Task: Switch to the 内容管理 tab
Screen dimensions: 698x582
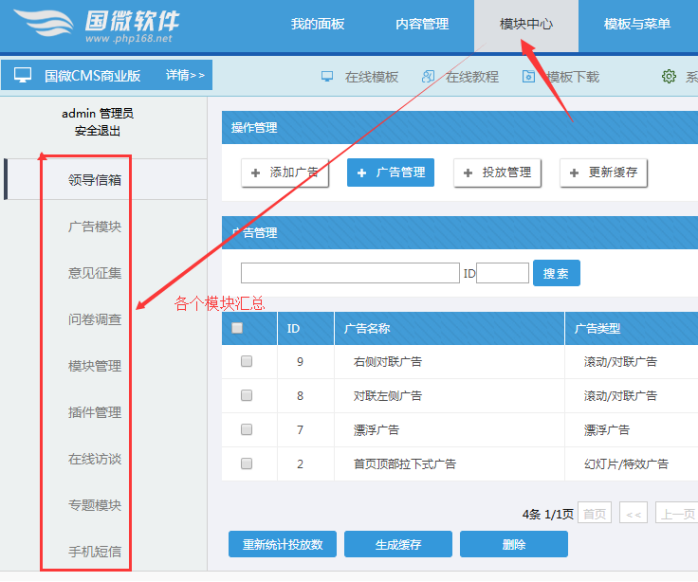Action: click(x=422, y=24)
